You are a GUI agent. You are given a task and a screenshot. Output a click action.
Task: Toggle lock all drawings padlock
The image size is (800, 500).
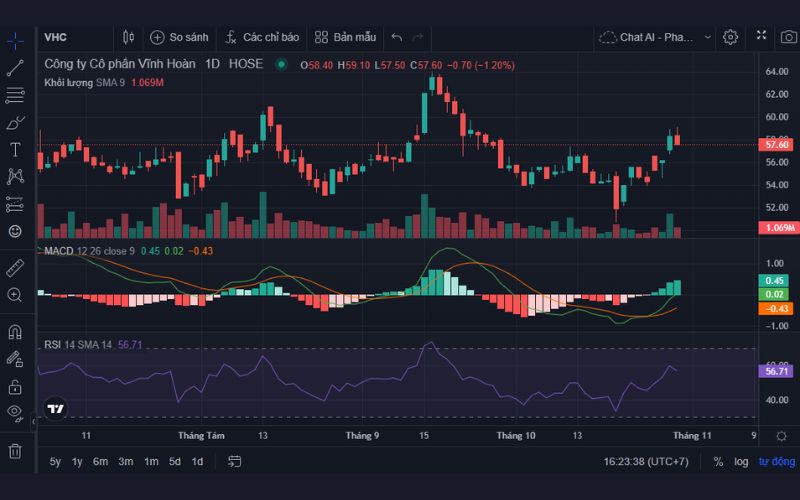click(15, 386)
